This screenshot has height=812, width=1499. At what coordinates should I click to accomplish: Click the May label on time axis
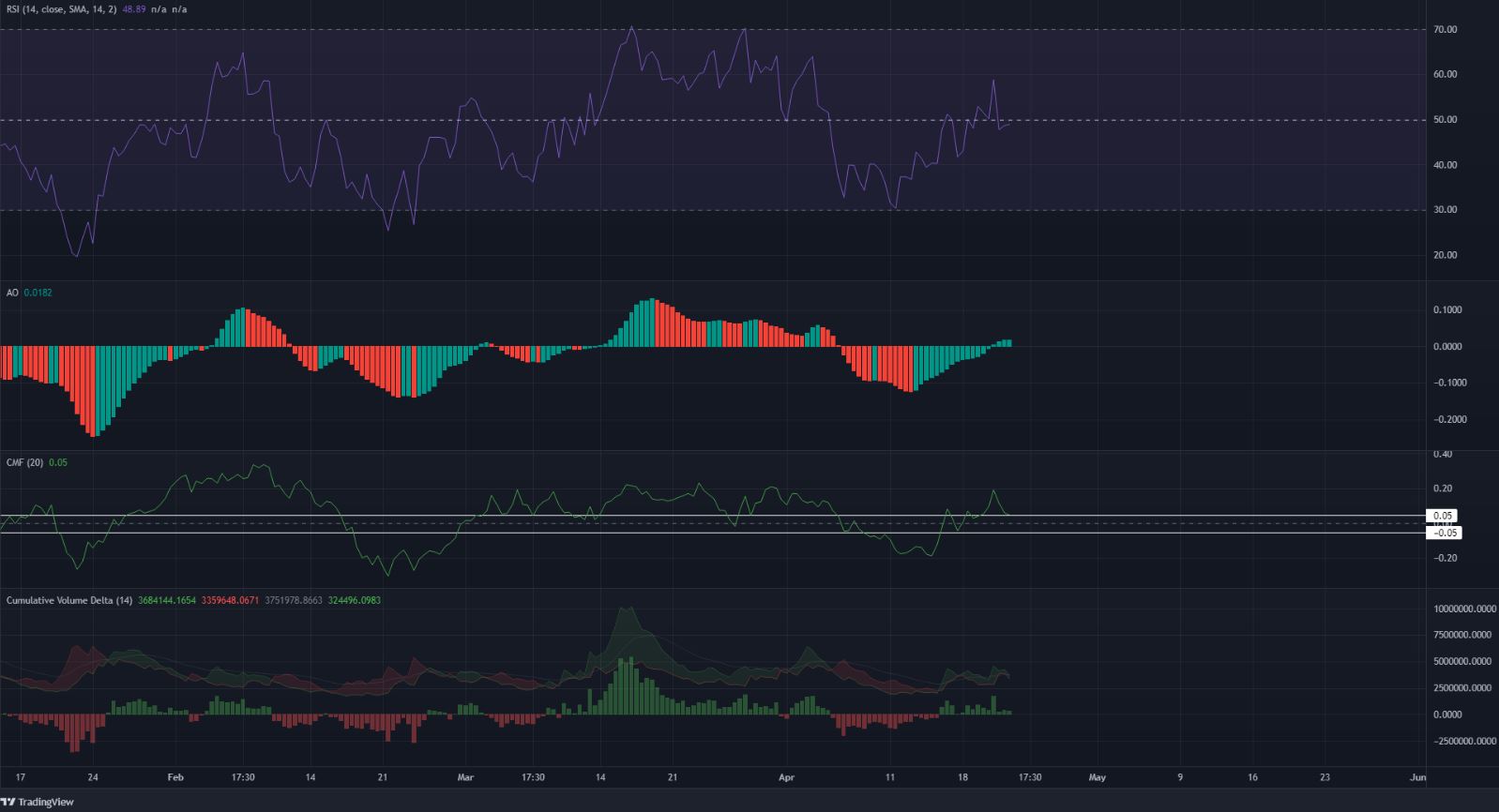click(1098, 777)
